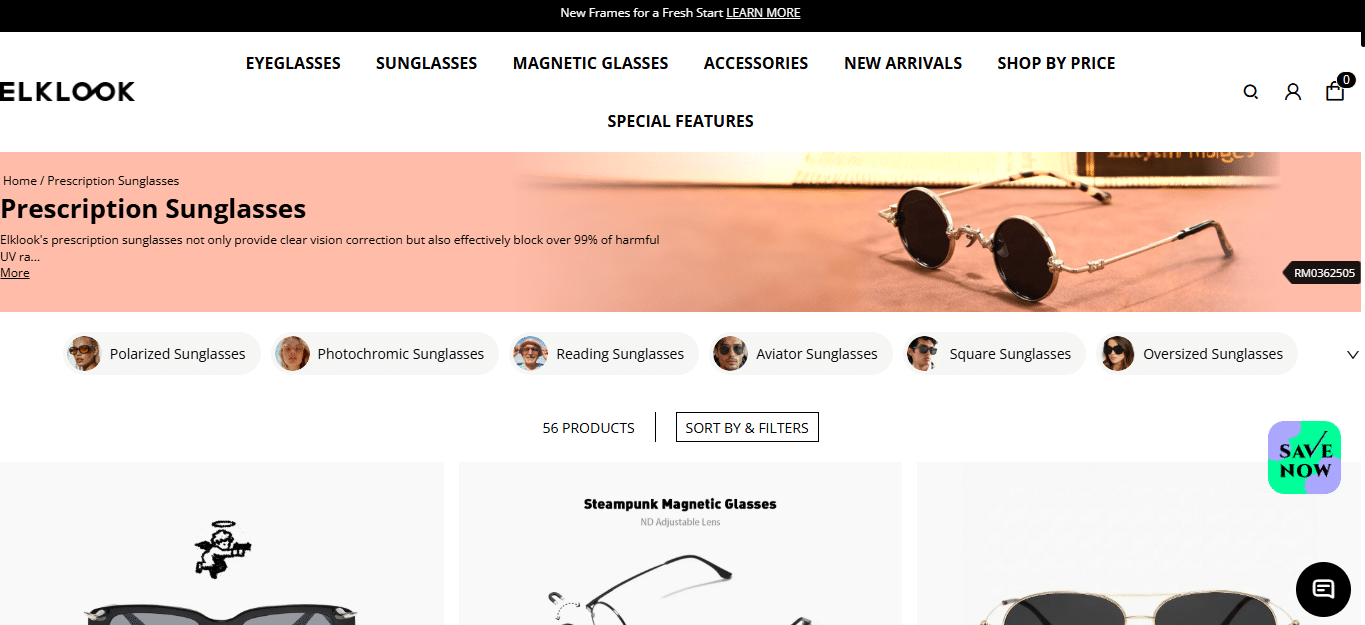Expand description with the More link

[15, 273]
